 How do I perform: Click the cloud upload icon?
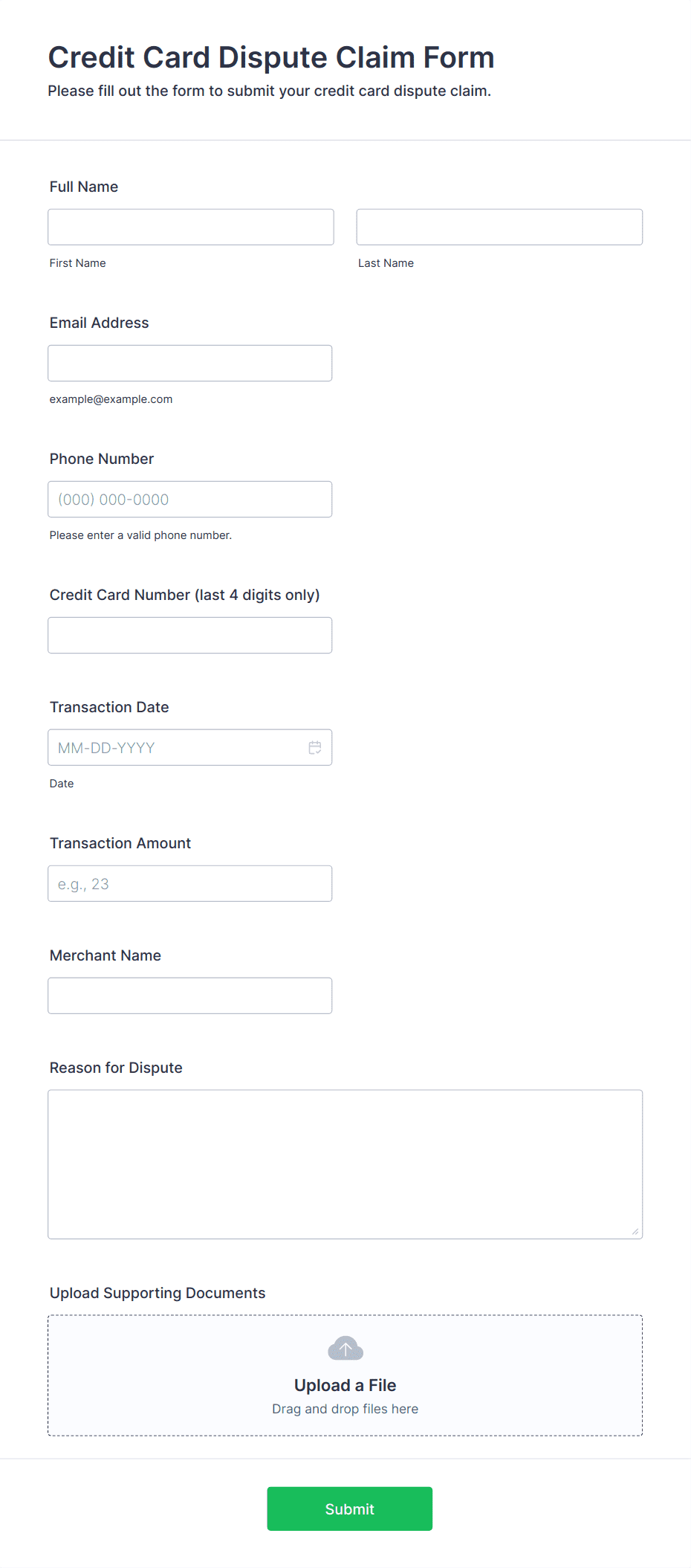(345, 1348)
